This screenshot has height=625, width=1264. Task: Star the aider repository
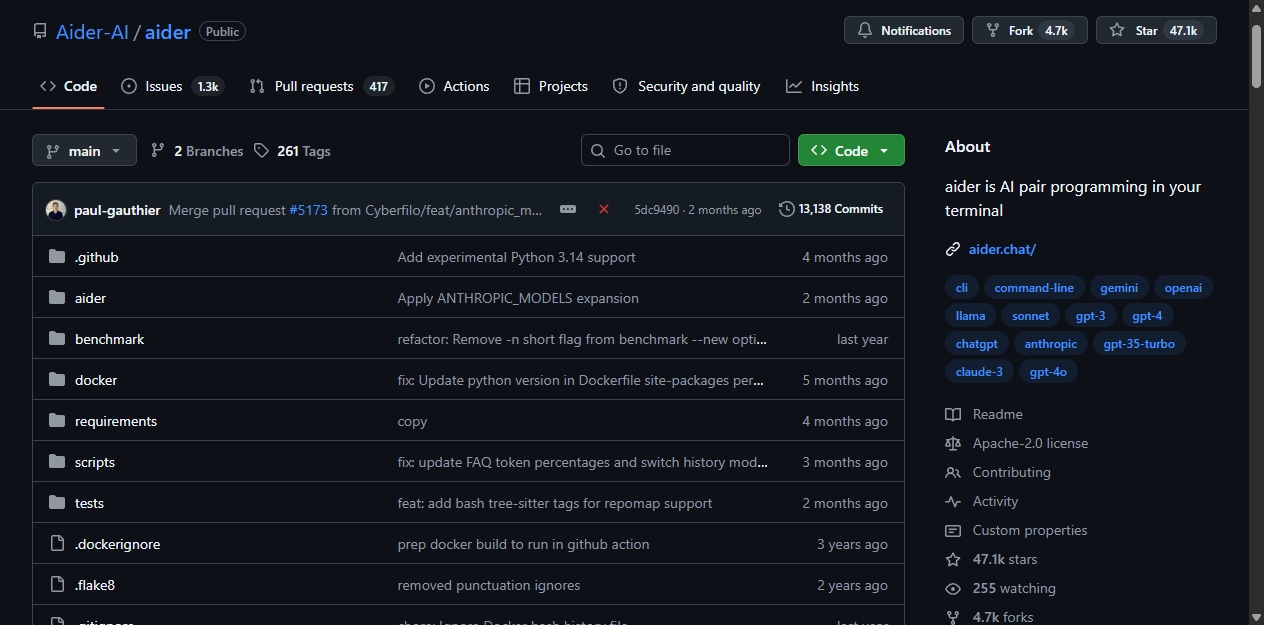(x=1156, y=30)
